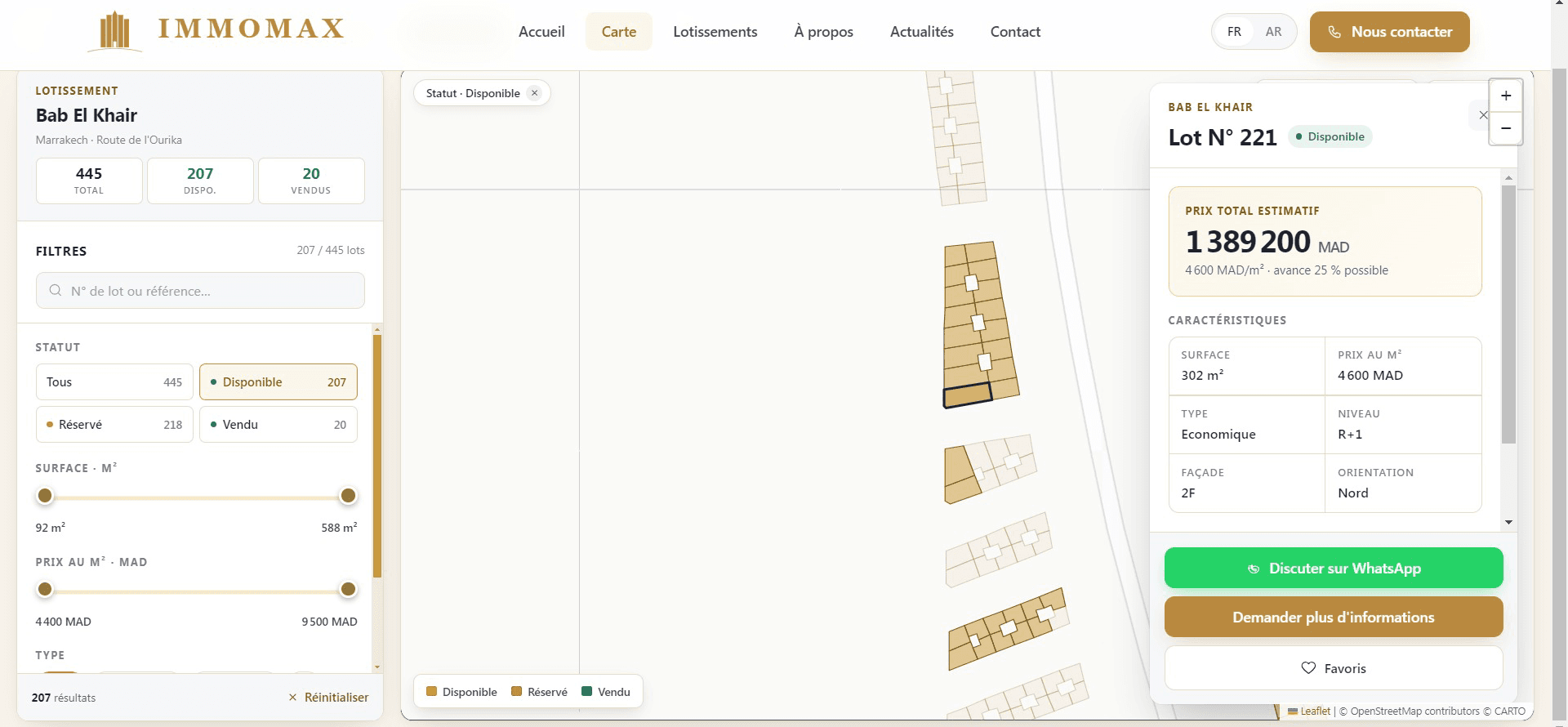1568x727 pixels.
Task: Switch language to AR
Action: pyautogui.click(x=1273, y=32)
